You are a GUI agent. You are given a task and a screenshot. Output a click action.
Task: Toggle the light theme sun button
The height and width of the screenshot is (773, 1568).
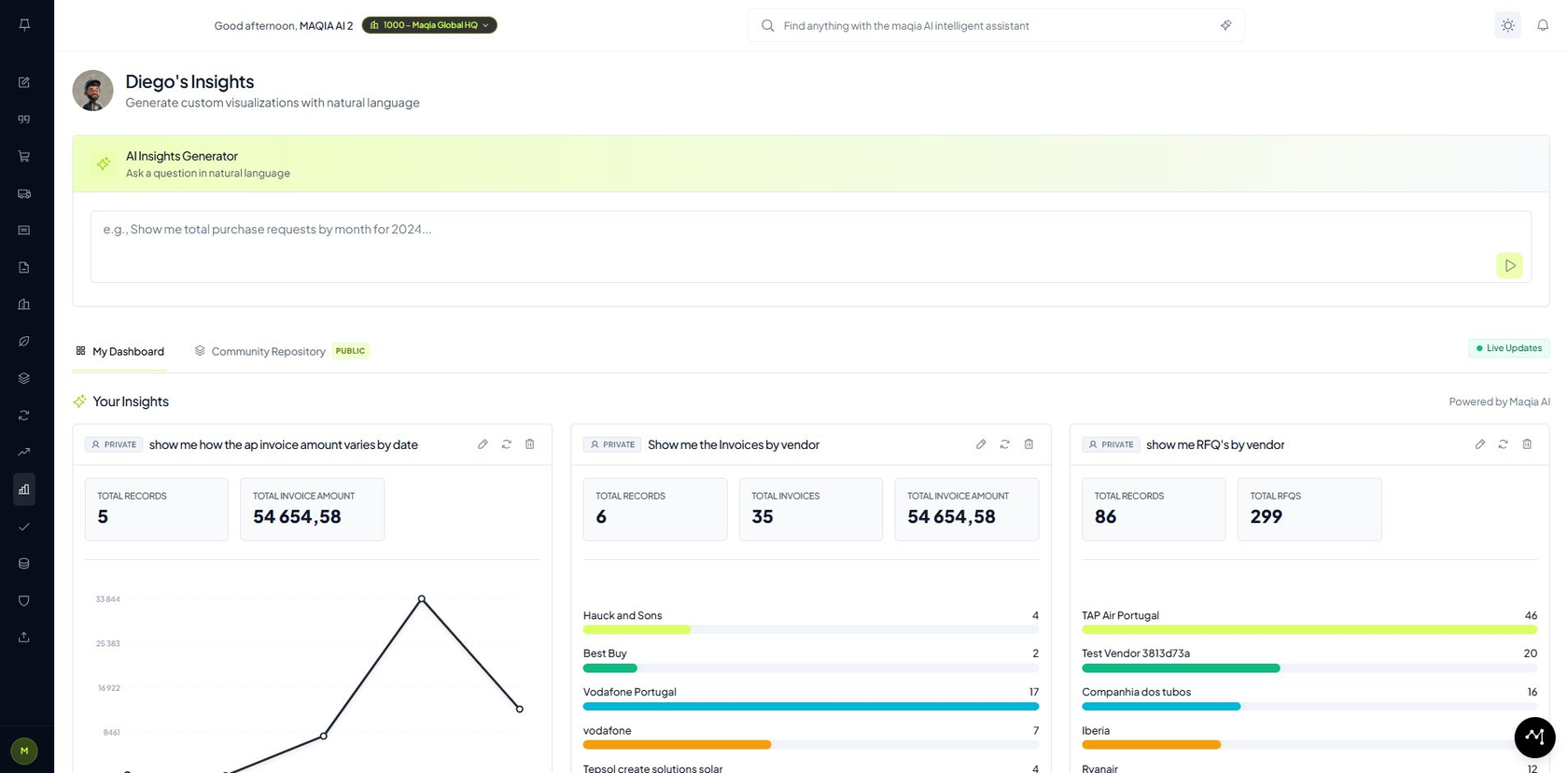pos(1507,25)
